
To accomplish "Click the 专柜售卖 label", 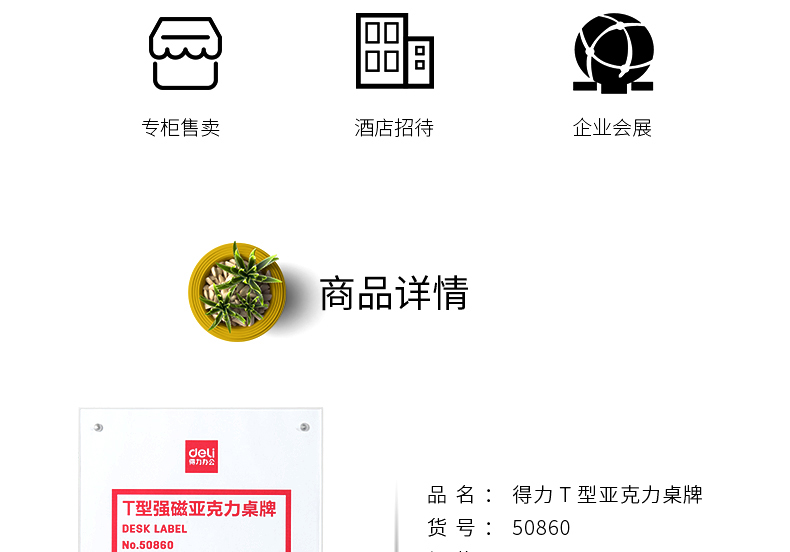I will [180, 128].
